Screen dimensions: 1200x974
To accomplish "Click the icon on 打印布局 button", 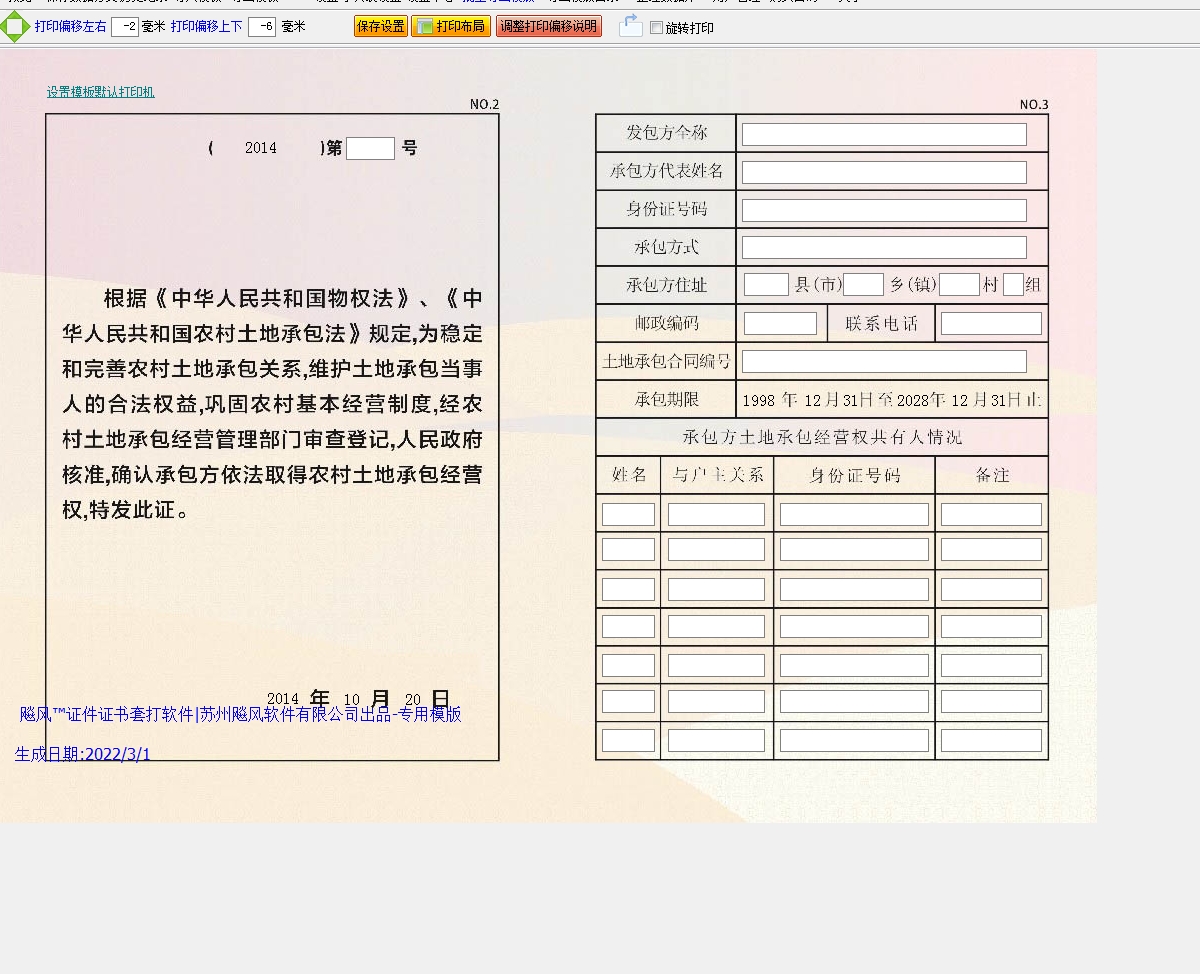I will [424, 27].
